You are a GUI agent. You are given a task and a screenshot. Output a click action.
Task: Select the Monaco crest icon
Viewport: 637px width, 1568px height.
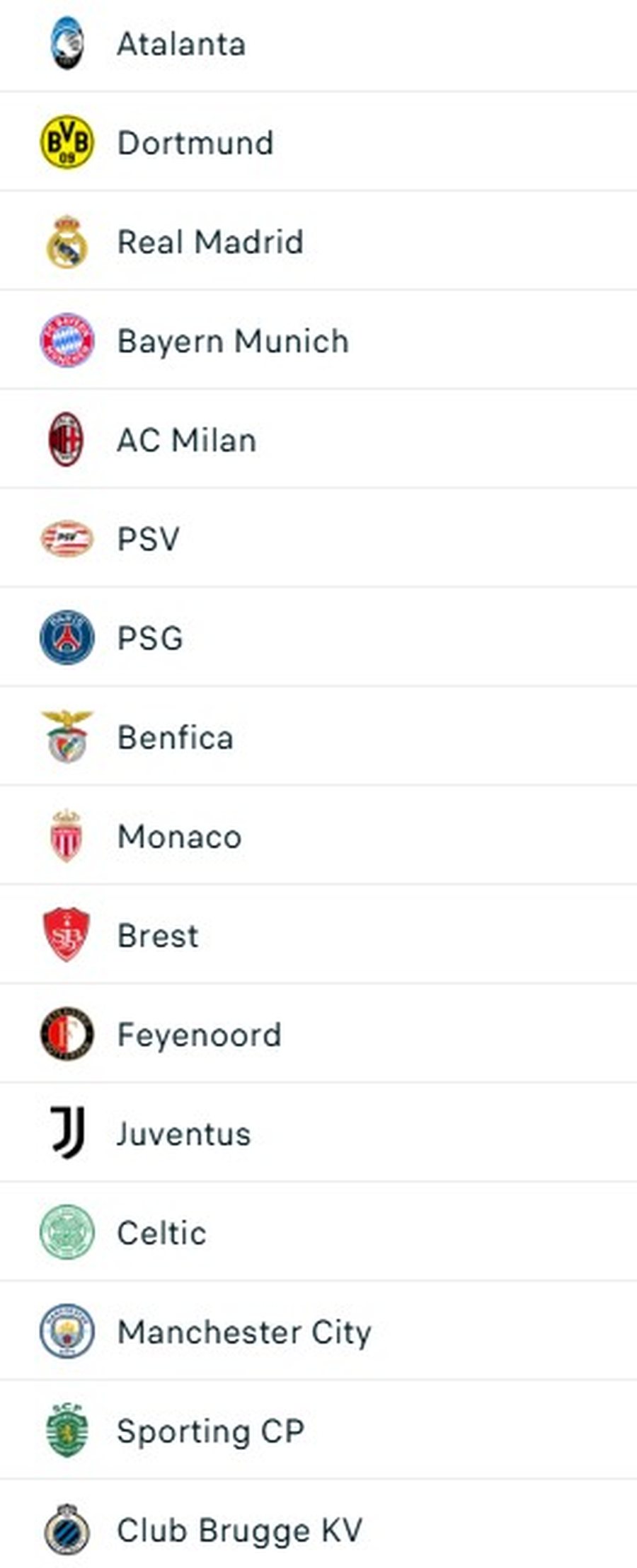[x=67, y=836]
